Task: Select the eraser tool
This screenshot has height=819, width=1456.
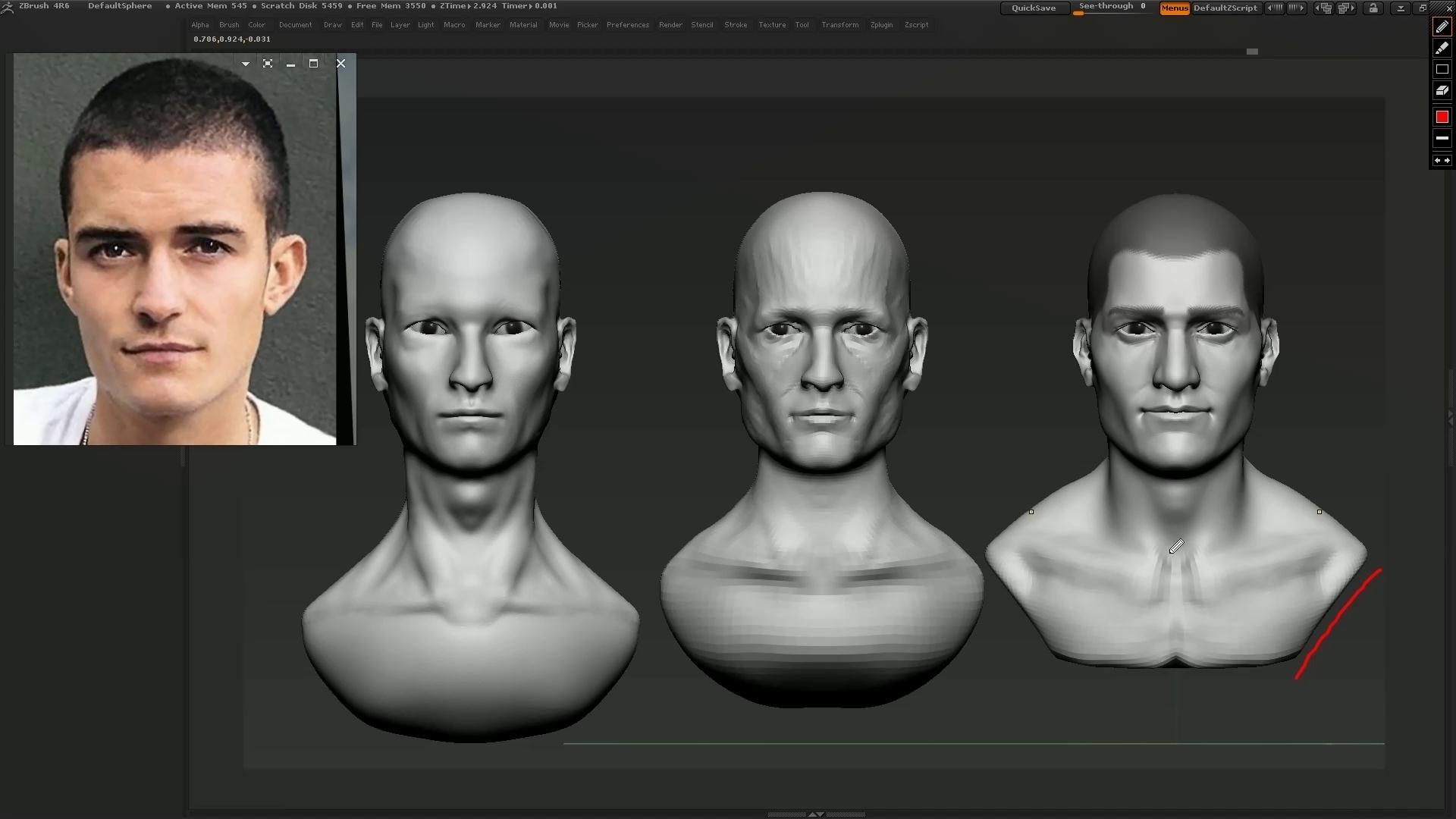Action: (x=1442, y=90)
